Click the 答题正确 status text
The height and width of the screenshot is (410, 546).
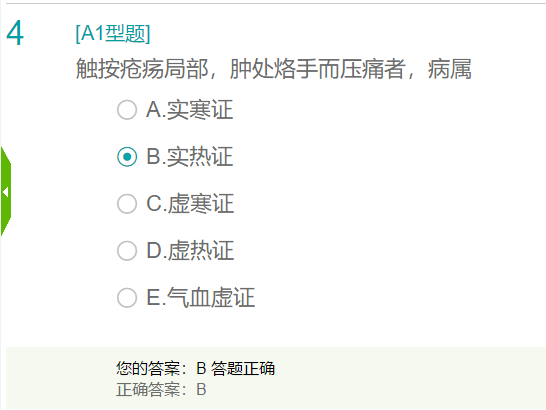tap(243, 369)
